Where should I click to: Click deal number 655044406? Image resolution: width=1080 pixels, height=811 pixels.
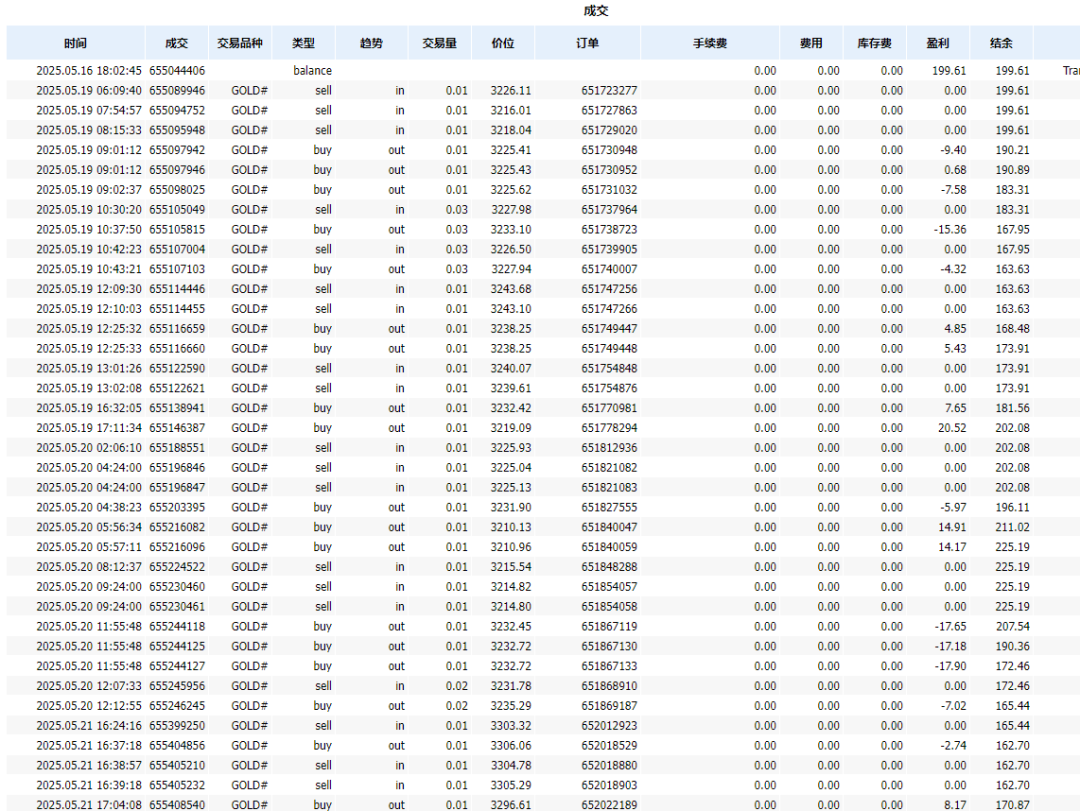click(177, 70)
